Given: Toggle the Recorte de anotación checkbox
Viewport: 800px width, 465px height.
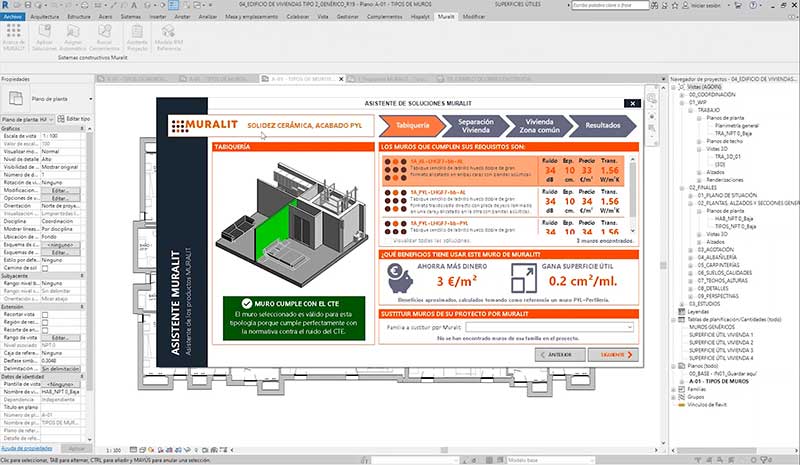Looking at the screenshot, I should point(45,330).
